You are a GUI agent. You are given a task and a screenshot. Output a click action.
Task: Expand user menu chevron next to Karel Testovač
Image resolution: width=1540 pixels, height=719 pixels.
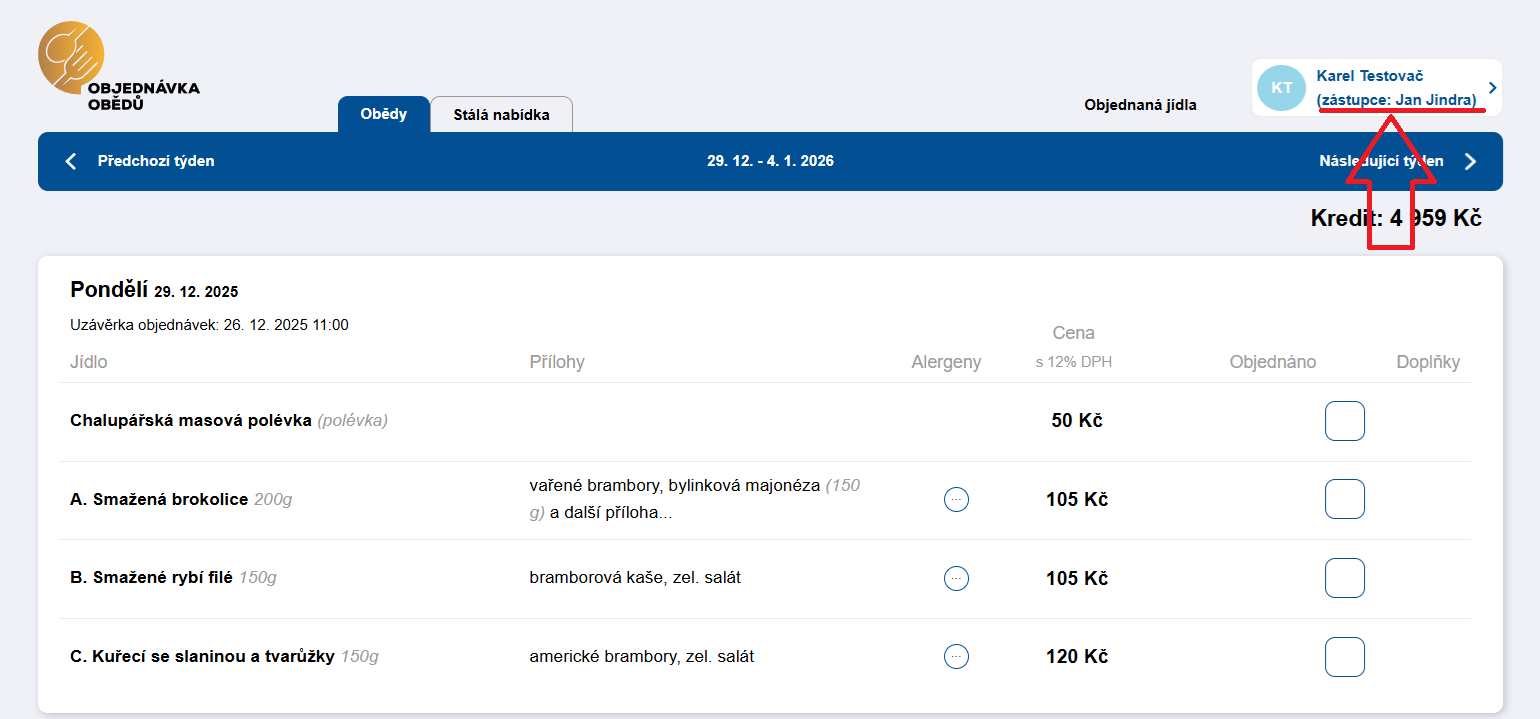coord(1492,88)
